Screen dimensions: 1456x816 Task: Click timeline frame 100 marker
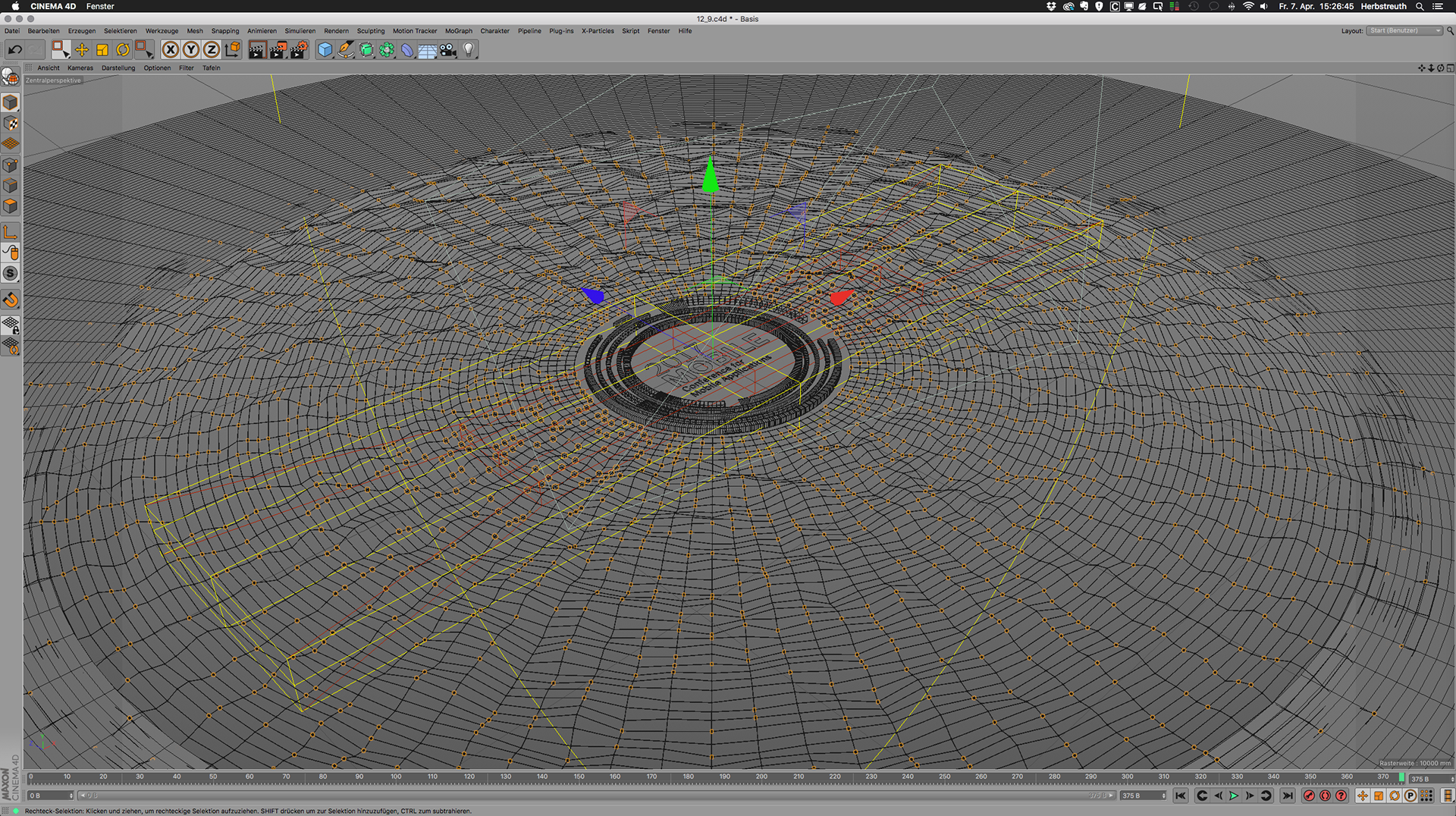(396, 777)
